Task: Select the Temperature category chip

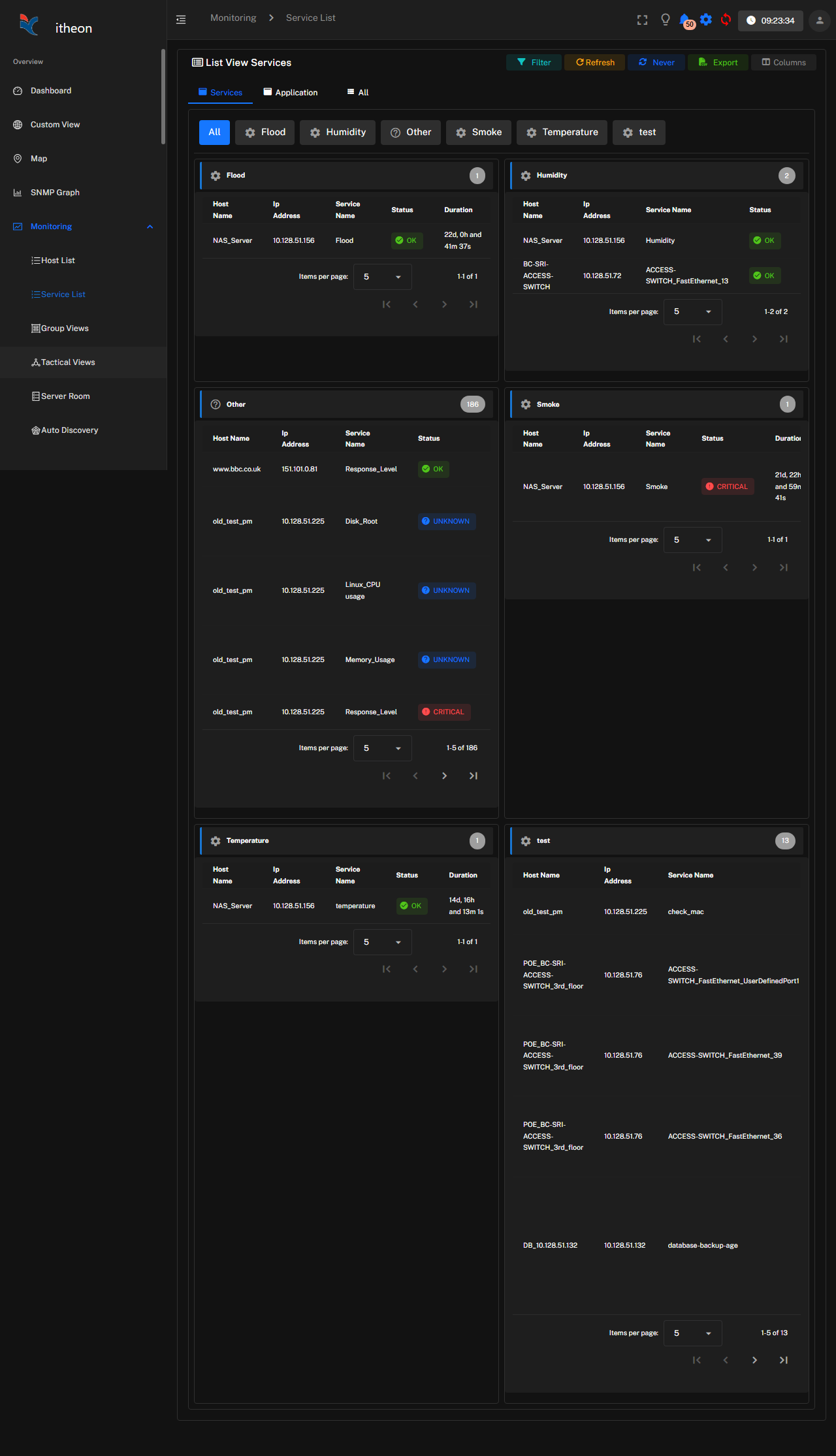Action: pyautogui.click(x=562, y=133)
